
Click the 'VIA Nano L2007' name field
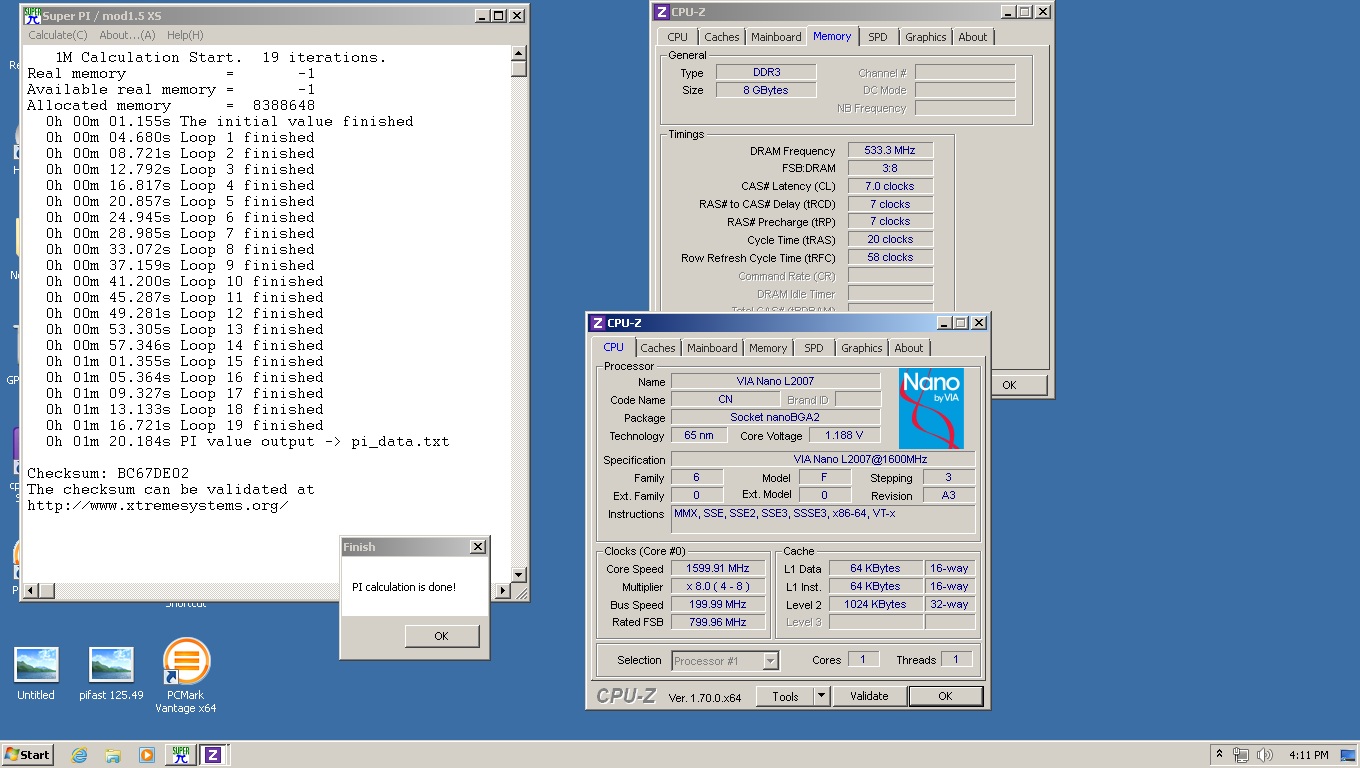tap(775, 381)
